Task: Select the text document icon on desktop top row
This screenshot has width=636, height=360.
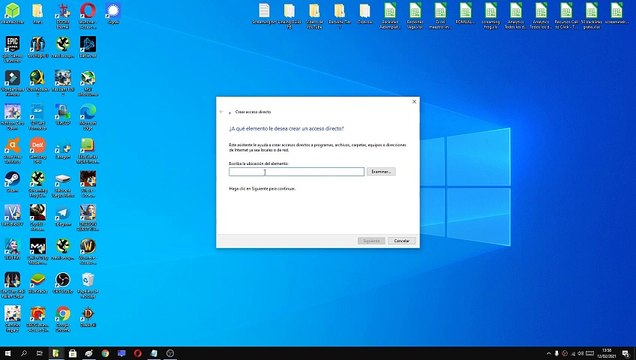Action: 264,13
